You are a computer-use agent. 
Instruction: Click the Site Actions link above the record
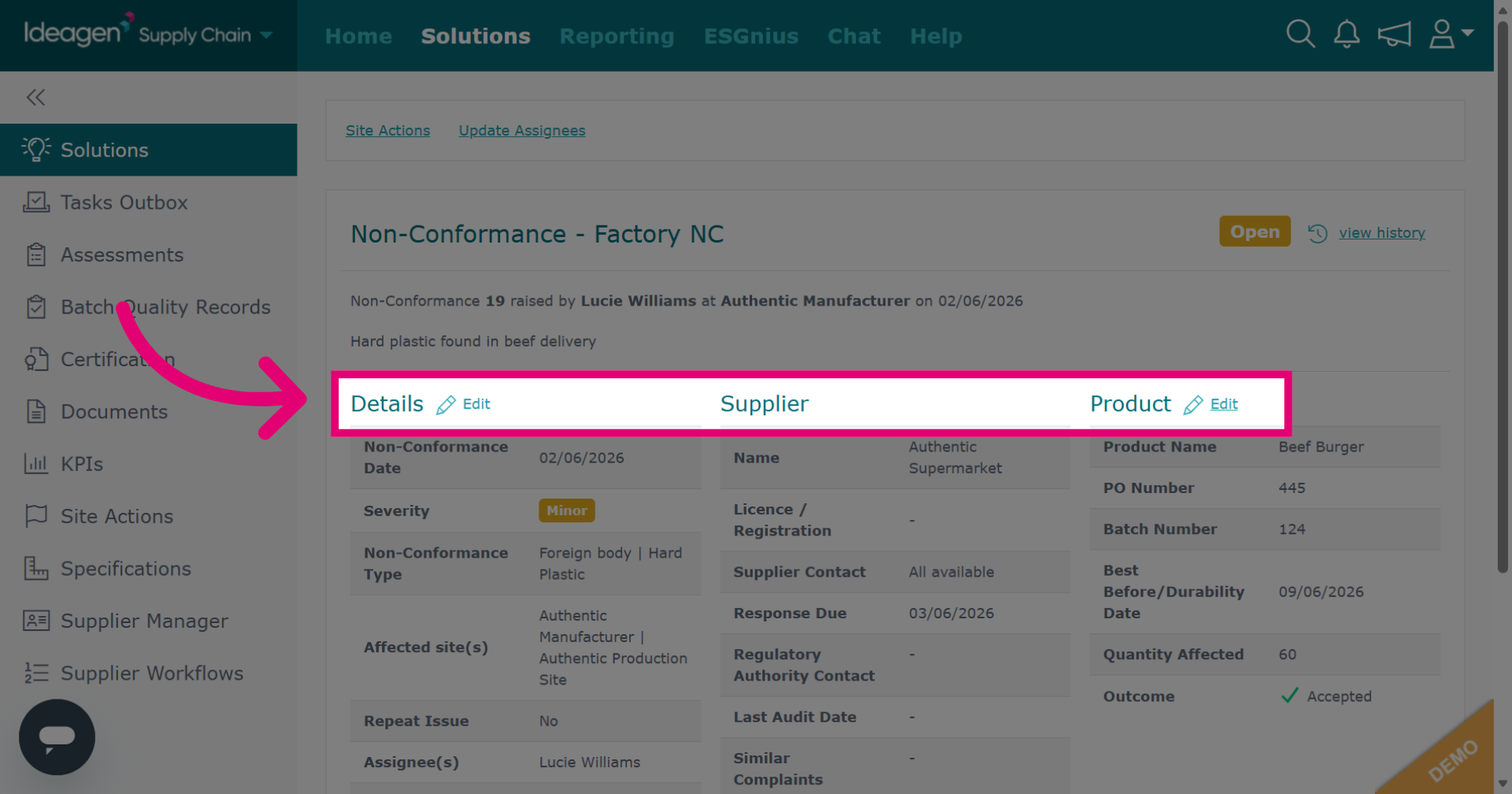[x=387, y=131]
